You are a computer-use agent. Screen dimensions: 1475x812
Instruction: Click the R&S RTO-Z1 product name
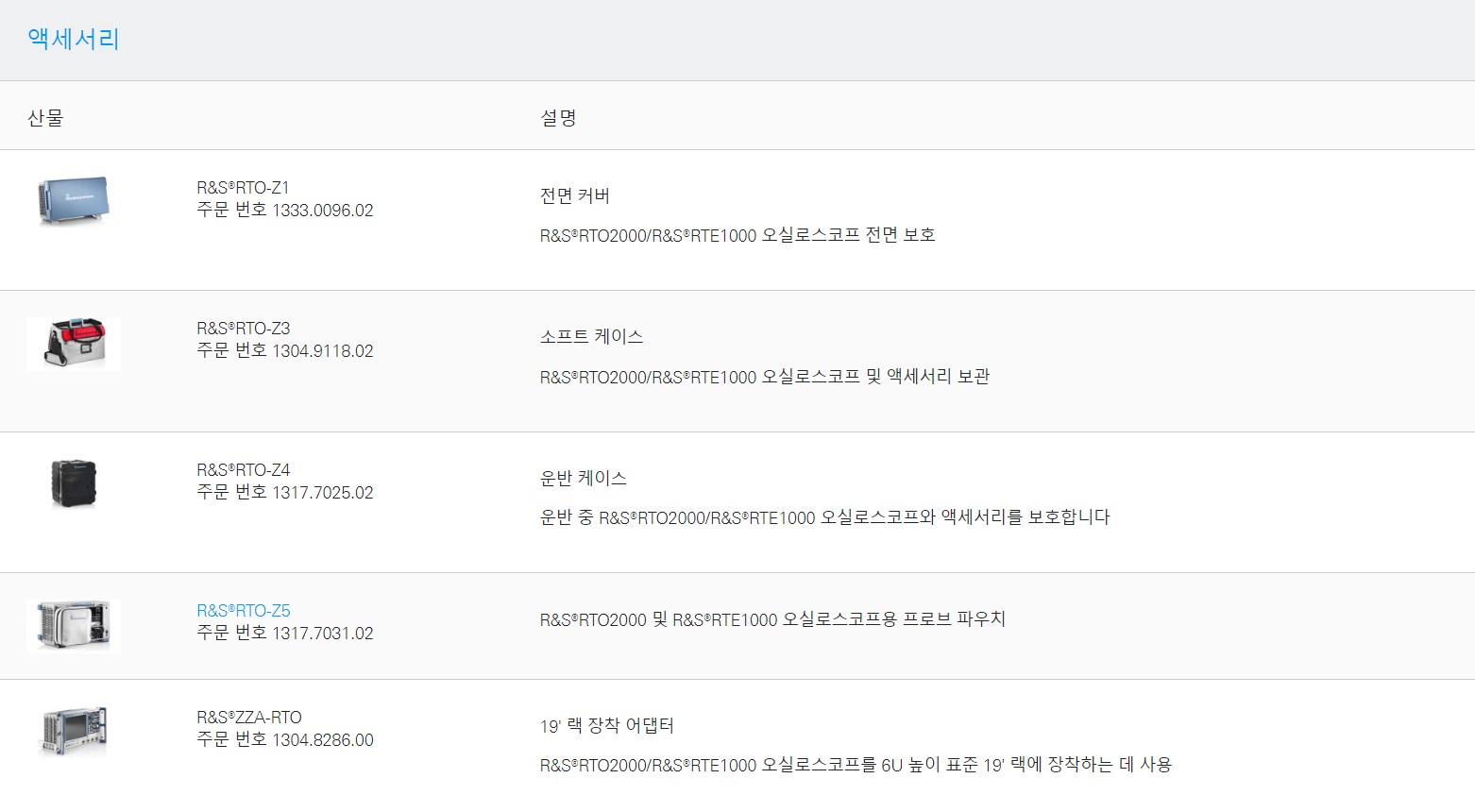[243, 188]
